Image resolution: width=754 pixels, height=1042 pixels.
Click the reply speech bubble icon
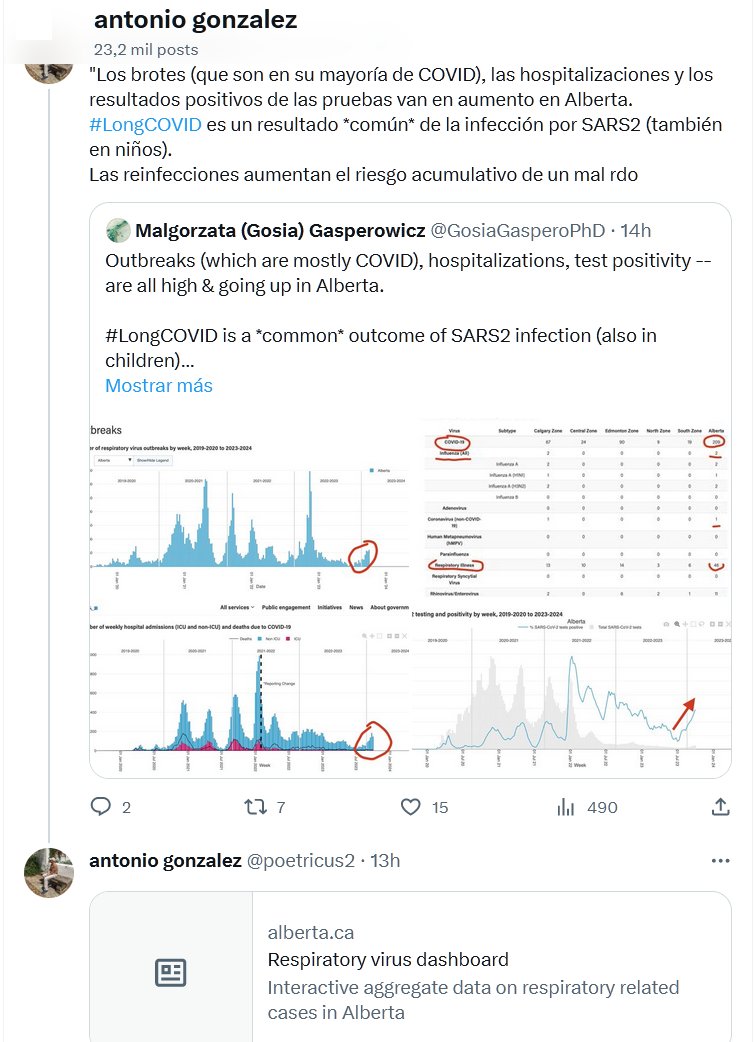(x=101, y=806)
